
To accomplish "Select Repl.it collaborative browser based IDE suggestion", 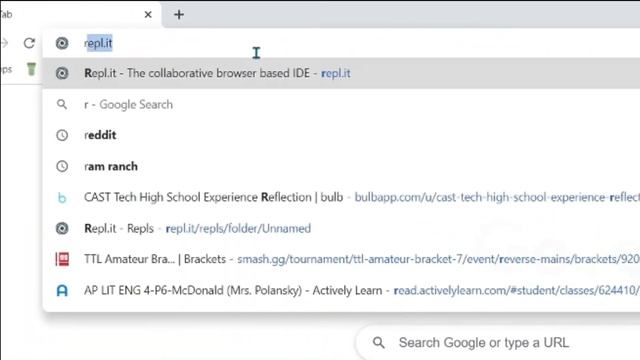I will 341,73.
